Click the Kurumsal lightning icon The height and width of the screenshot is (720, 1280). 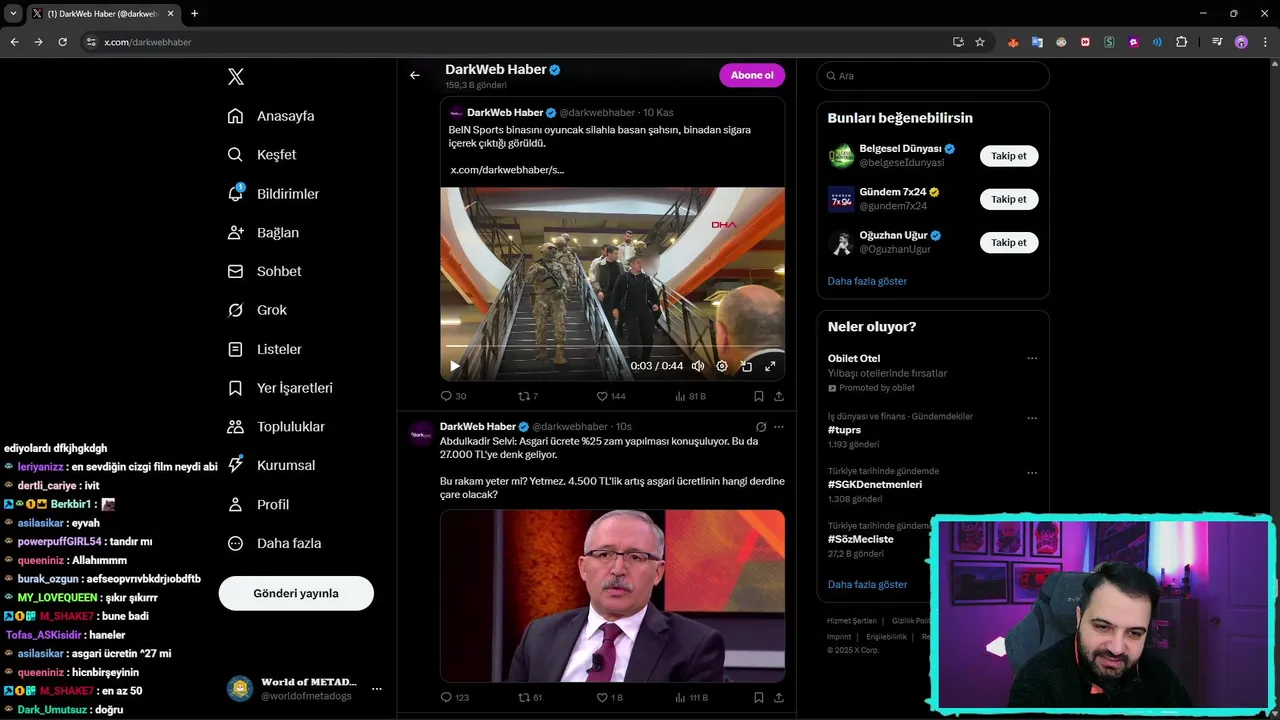[x=235, y=465]
